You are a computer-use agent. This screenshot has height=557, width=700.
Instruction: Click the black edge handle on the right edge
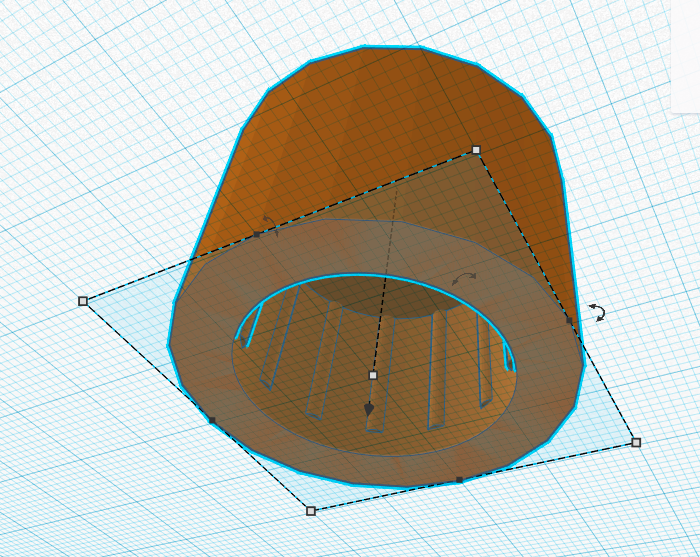click(569, 320)
